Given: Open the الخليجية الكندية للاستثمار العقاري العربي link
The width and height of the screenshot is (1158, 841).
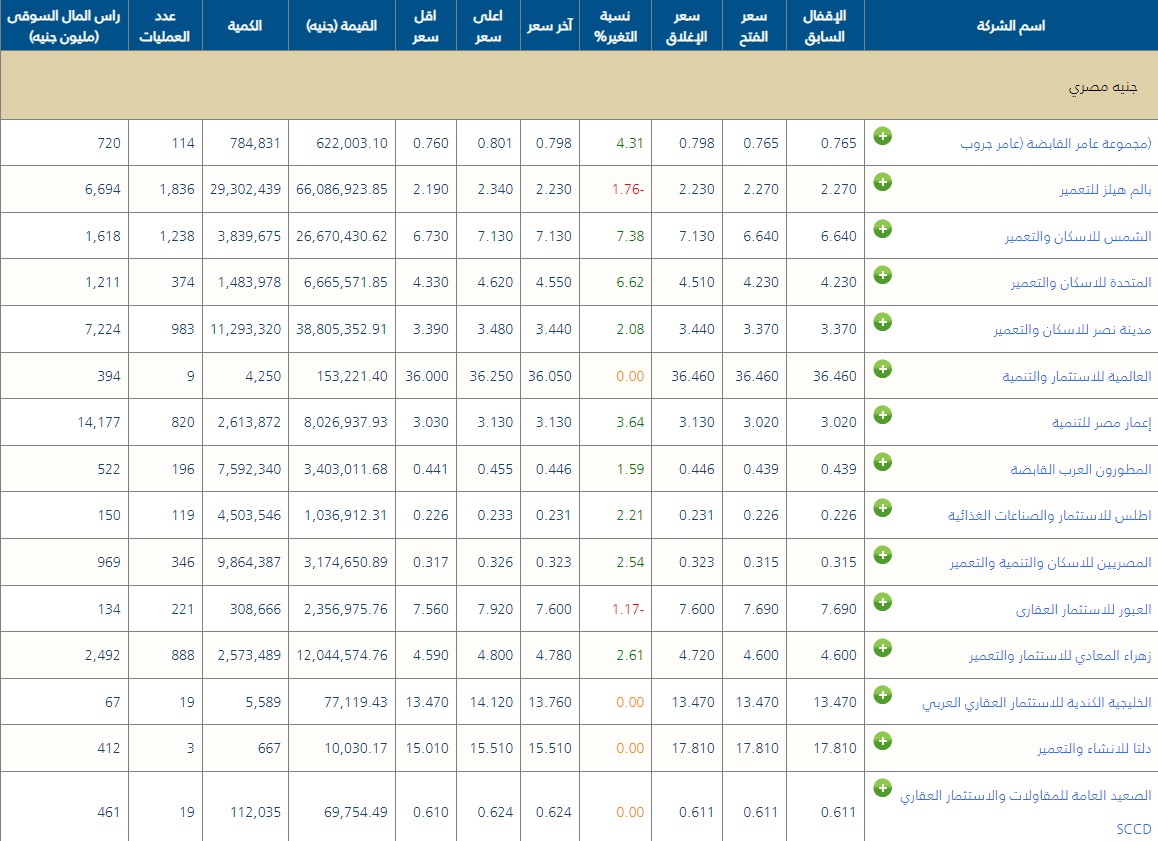Looking at the screenshot, I should tap(1037, 702).
